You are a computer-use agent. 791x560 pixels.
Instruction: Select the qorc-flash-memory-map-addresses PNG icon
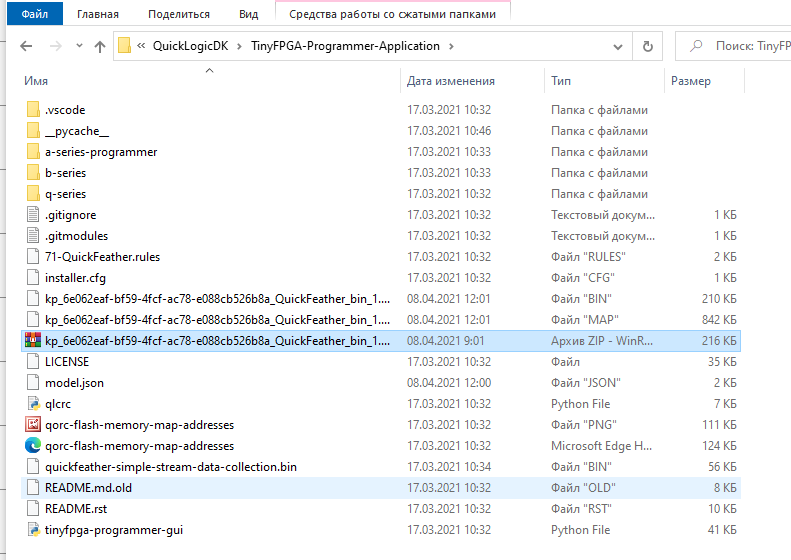click(33, 425)
